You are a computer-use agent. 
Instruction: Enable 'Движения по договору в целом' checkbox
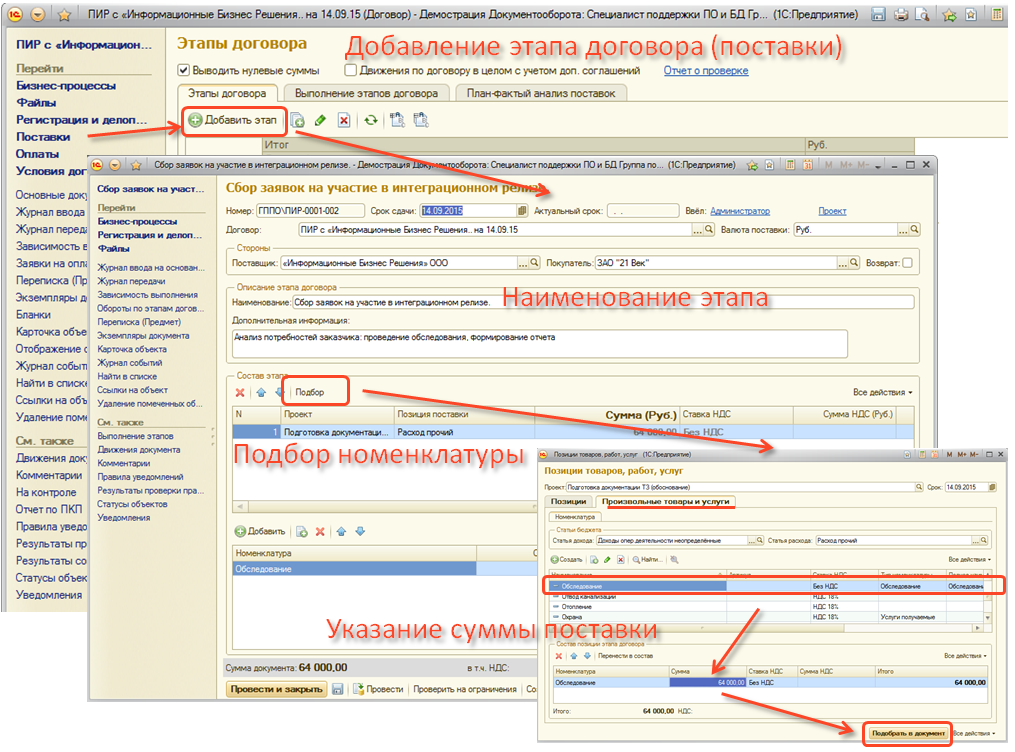351,71
